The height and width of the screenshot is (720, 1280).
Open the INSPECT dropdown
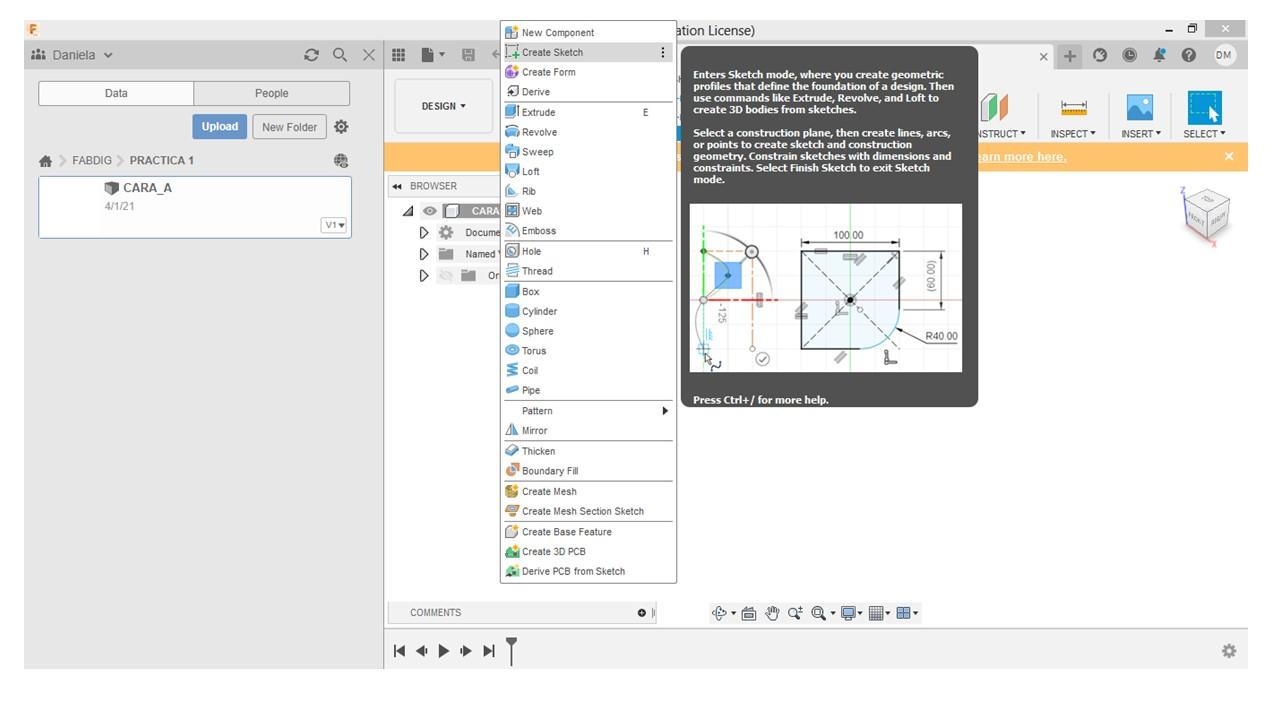pos(1073,134)
